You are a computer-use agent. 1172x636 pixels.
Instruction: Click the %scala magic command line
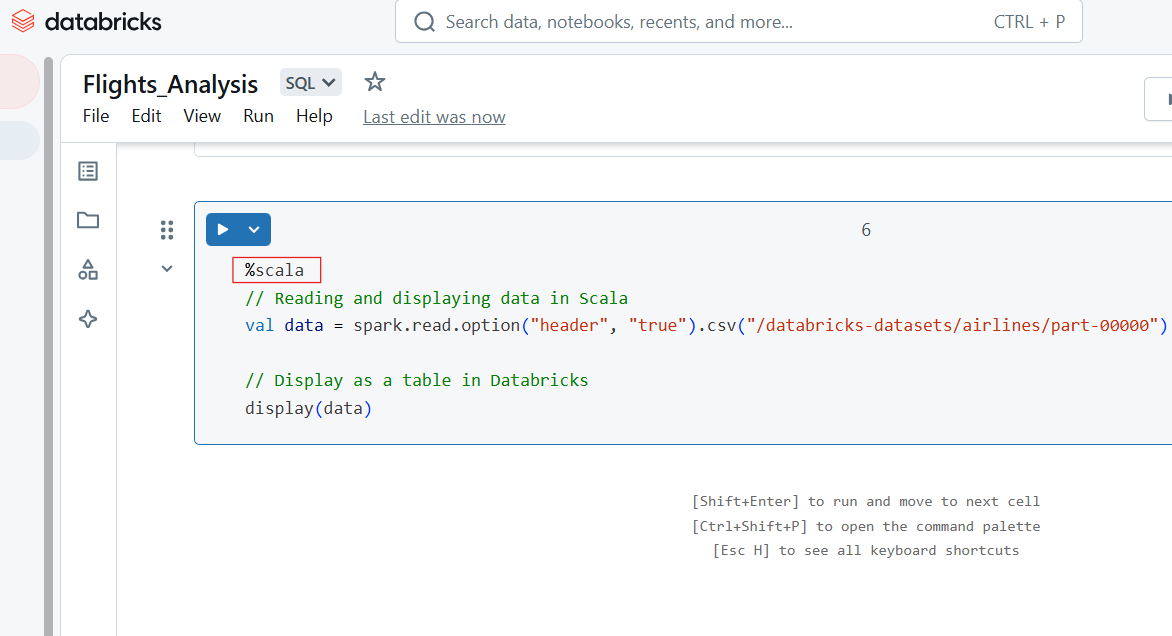(x=274, y=271)
